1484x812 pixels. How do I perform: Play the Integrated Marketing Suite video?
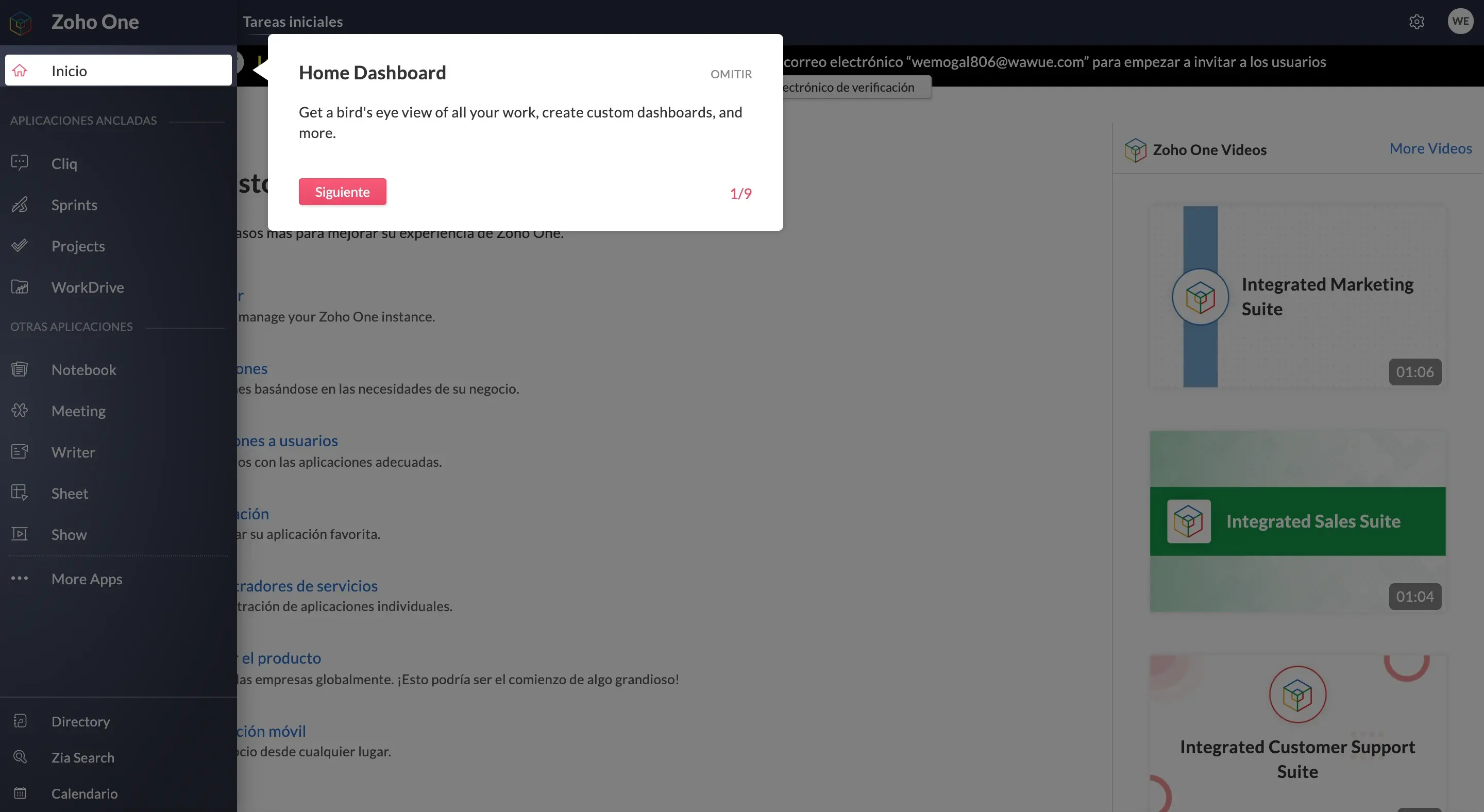(x=1297, y=297)
